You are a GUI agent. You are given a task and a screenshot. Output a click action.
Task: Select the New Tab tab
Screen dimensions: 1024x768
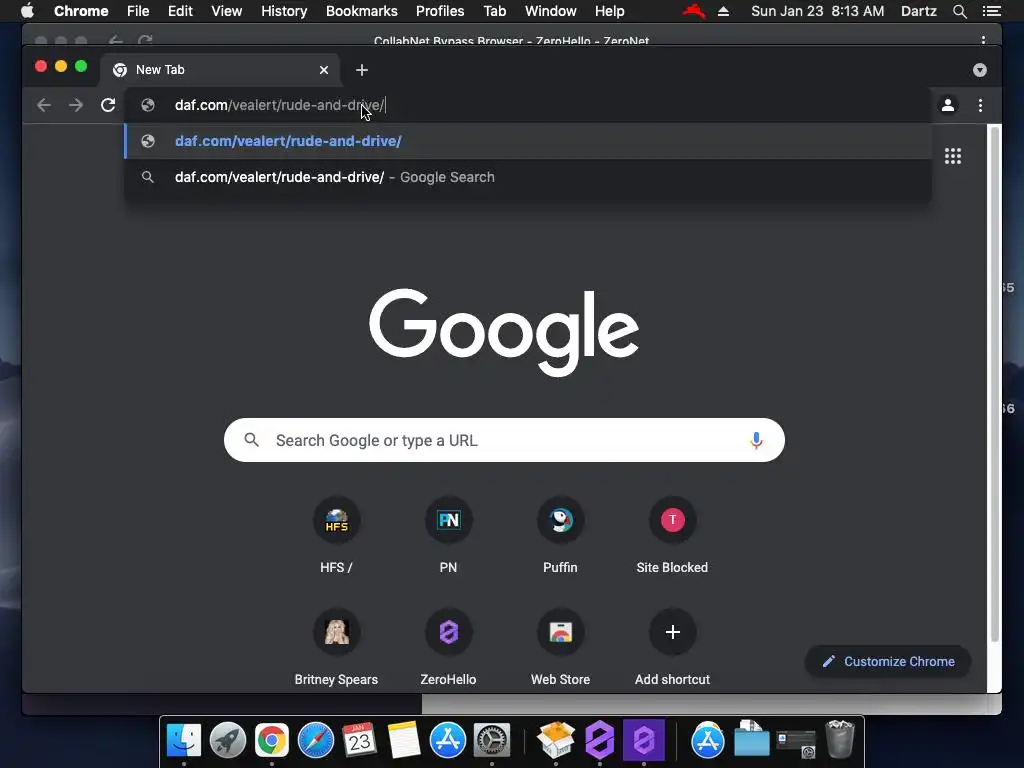point(219,70)
